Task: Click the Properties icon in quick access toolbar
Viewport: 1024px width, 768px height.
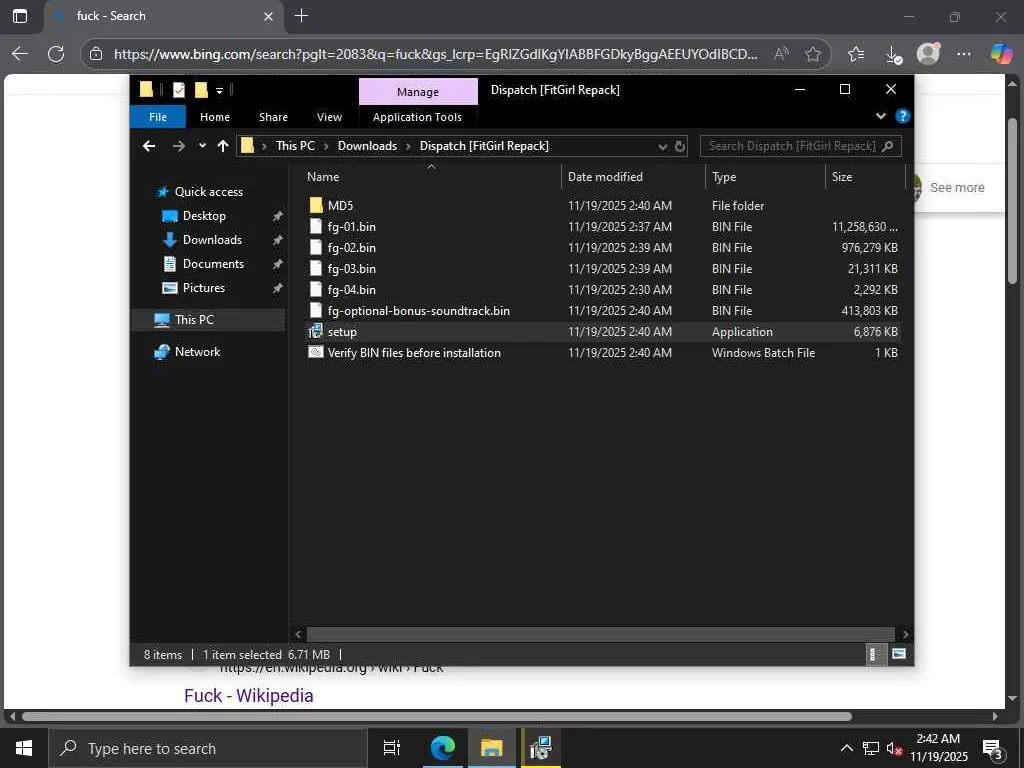Action: 179,89
